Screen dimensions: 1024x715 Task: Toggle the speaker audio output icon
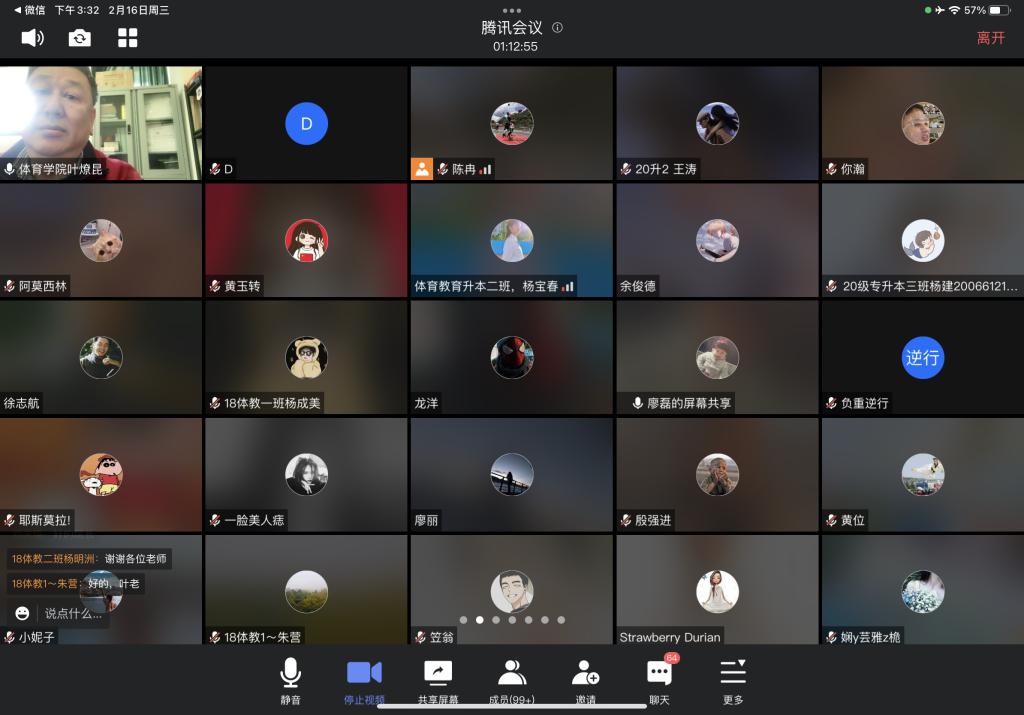(x=32, y=38)
